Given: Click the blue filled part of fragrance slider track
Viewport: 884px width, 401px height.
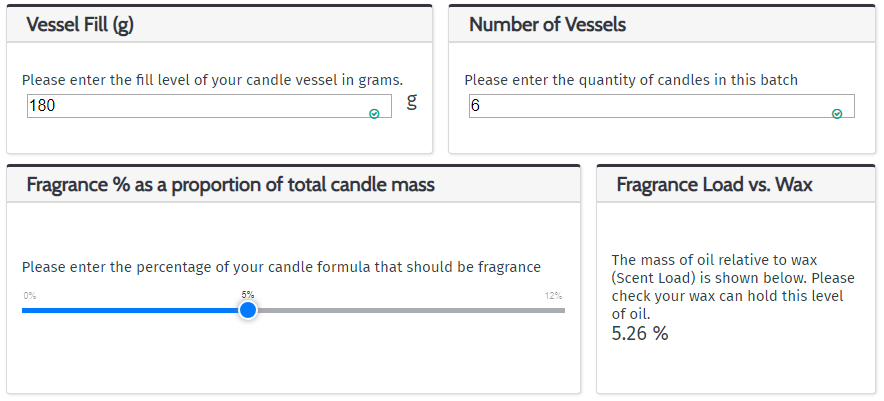Looking at the screenshot, I should tap(130, 310).
